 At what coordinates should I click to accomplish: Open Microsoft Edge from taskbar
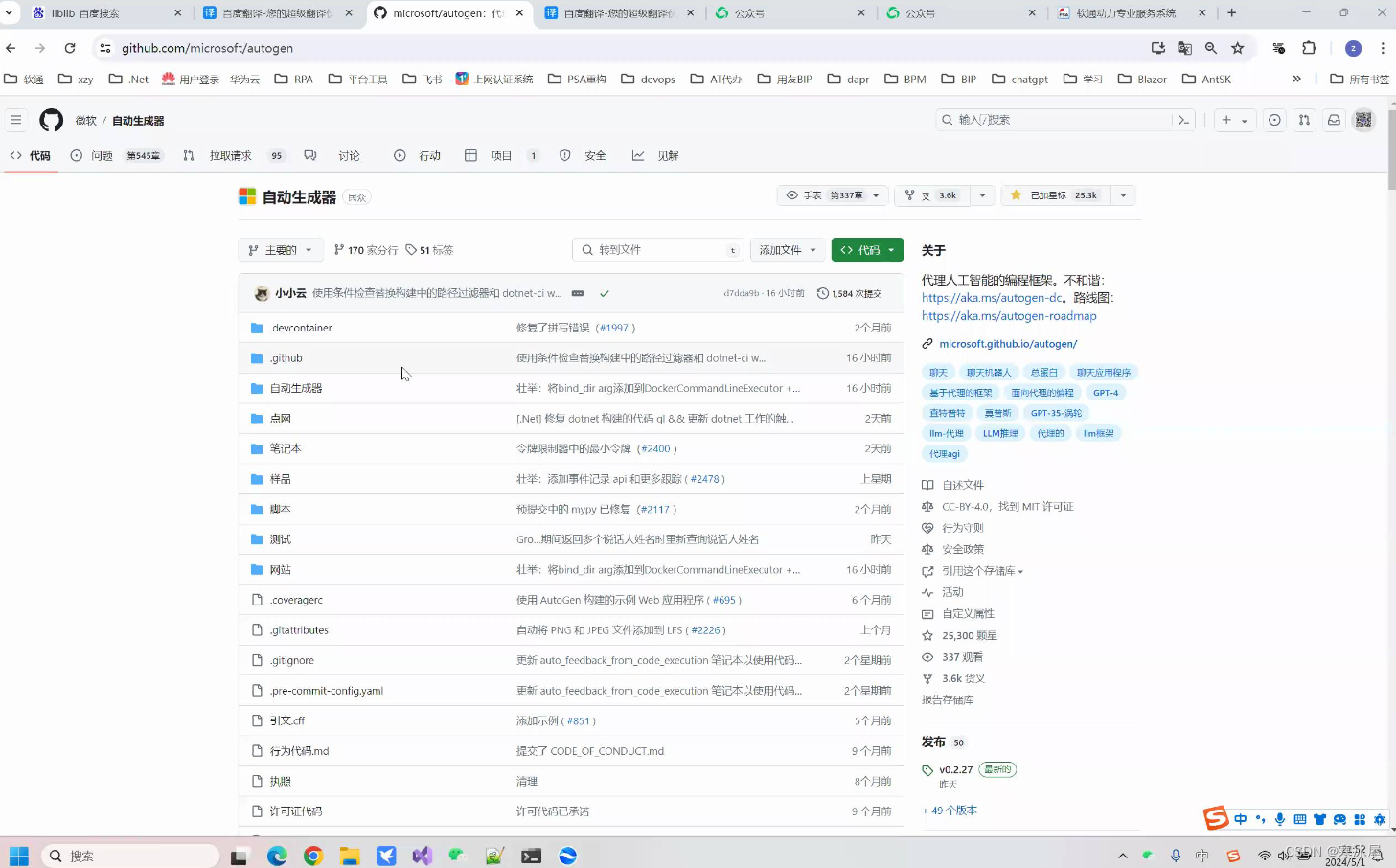point(277,856)
